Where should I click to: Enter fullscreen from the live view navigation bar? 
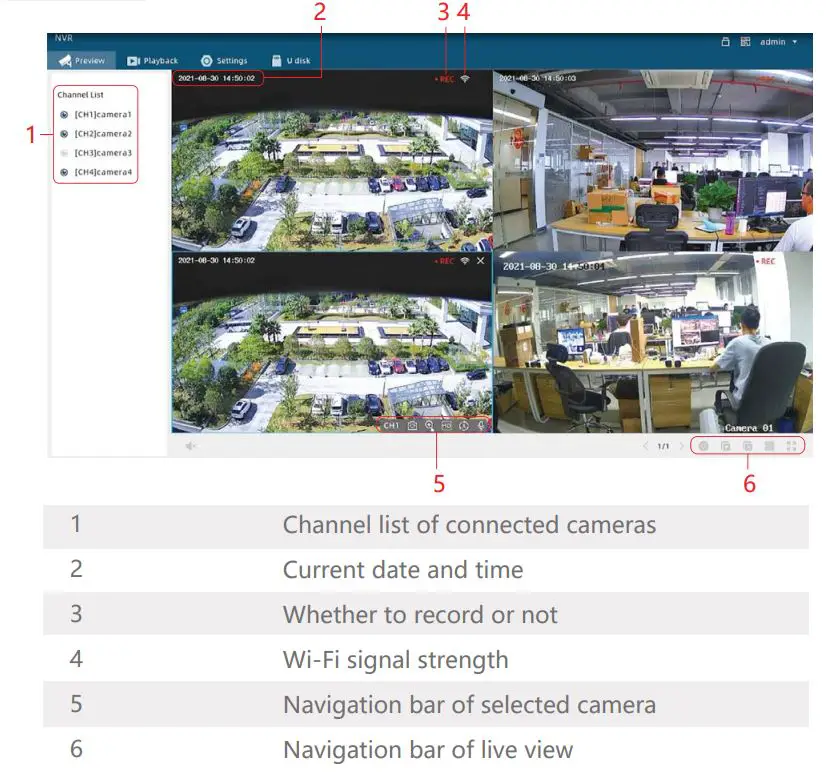click(x=792, y=446)
